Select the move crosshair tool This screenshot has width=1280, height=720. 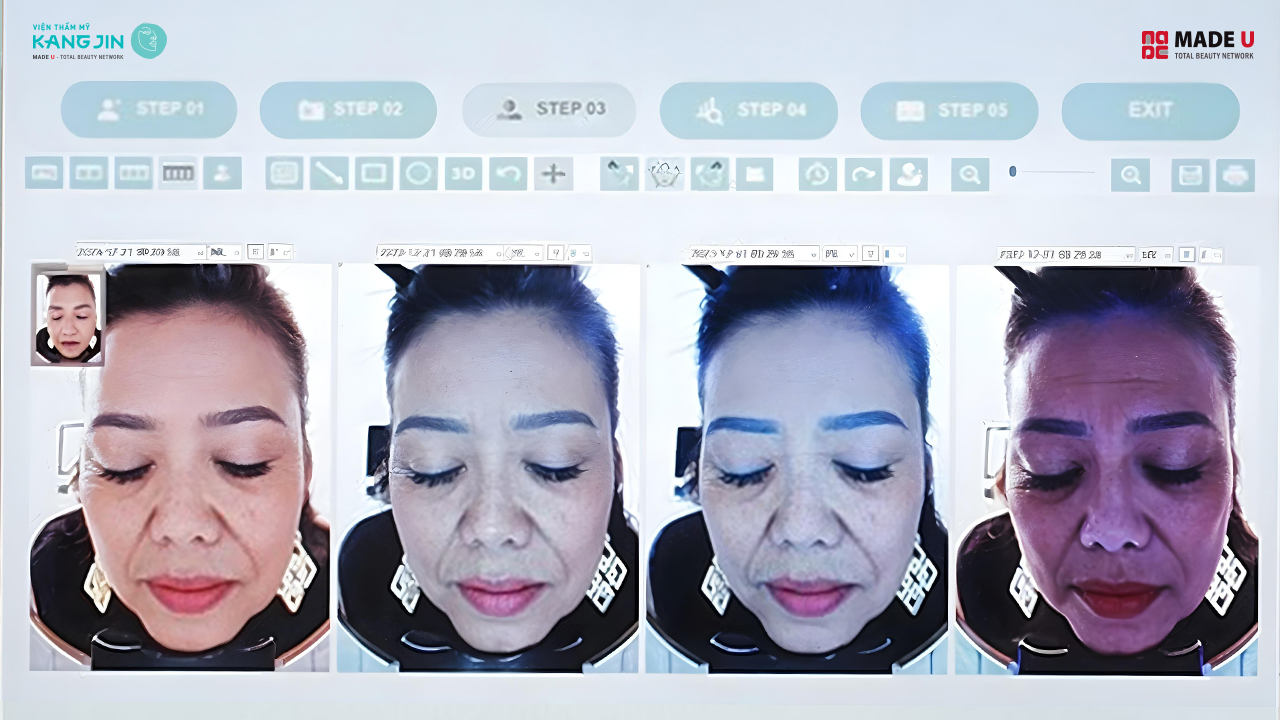tap(553, 174)
